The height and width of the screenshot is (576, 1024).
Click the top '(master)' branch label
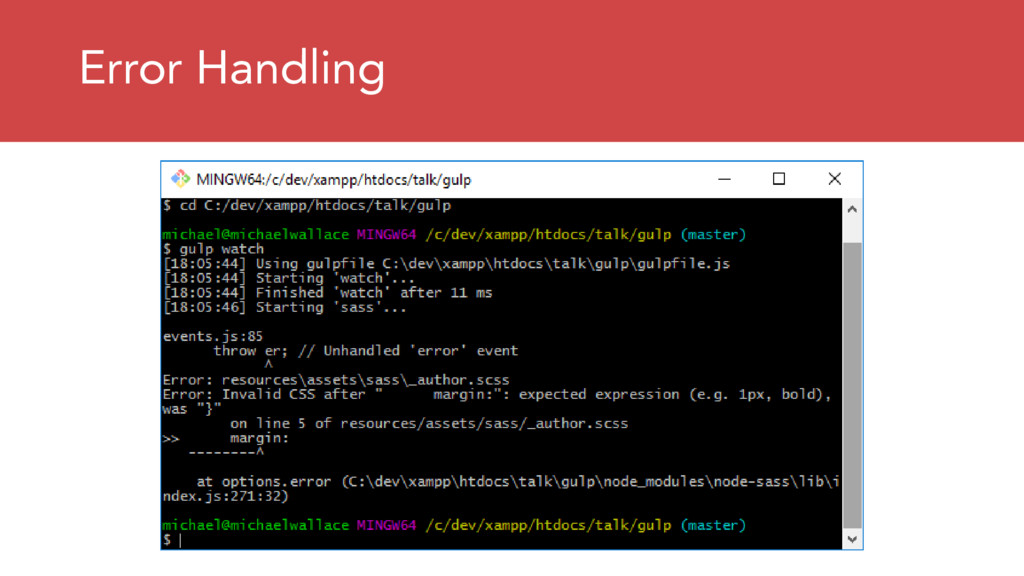tap(713, 234)
